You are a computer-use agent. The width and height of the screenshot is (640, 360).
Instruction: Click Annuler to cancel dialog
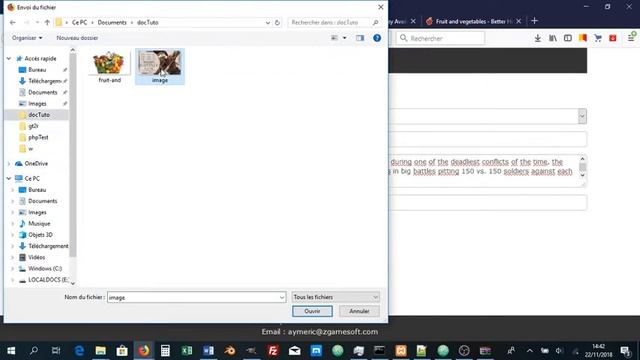(x=359, y=311)
